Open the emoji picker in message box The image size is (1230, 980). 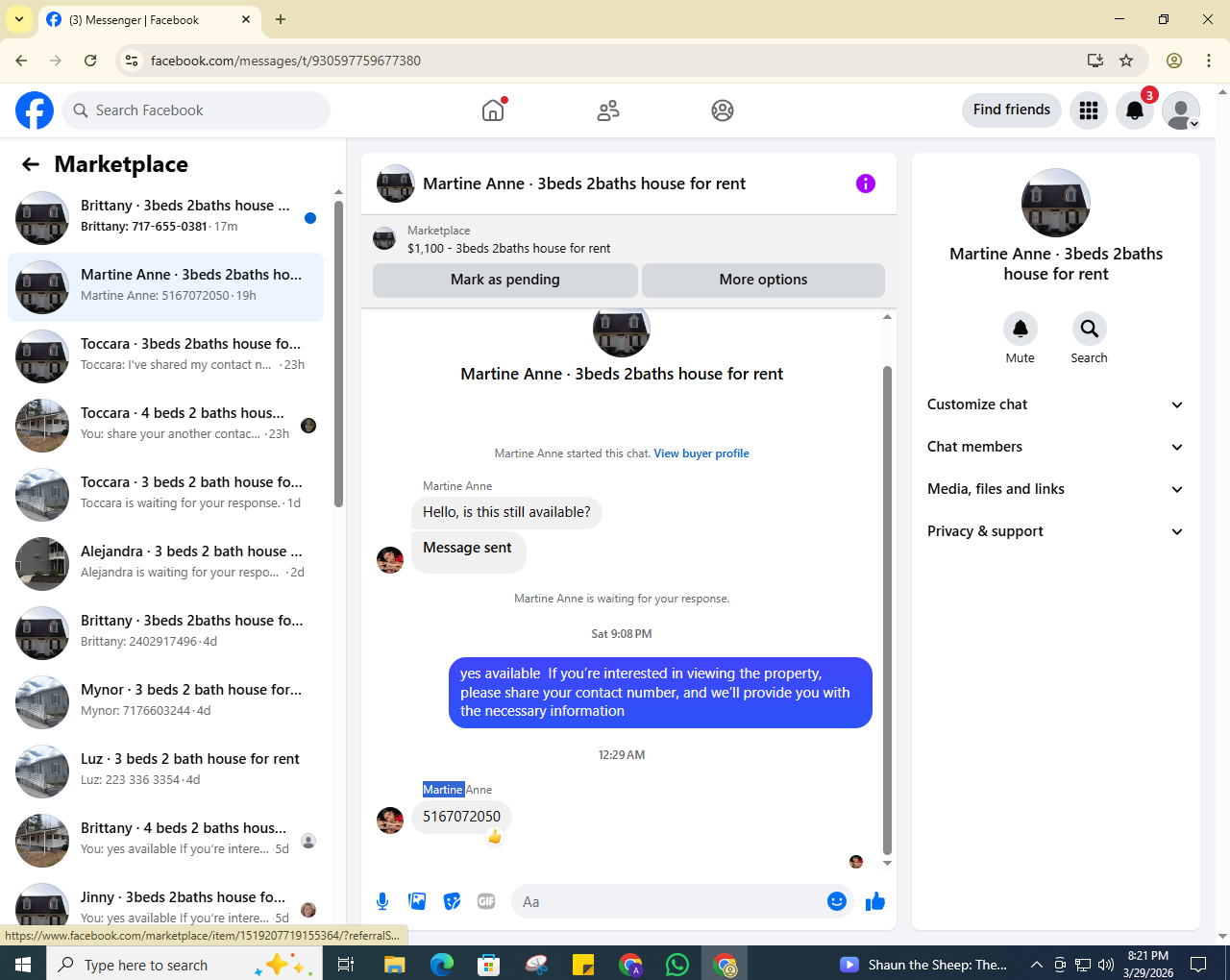tap(837, 901)
